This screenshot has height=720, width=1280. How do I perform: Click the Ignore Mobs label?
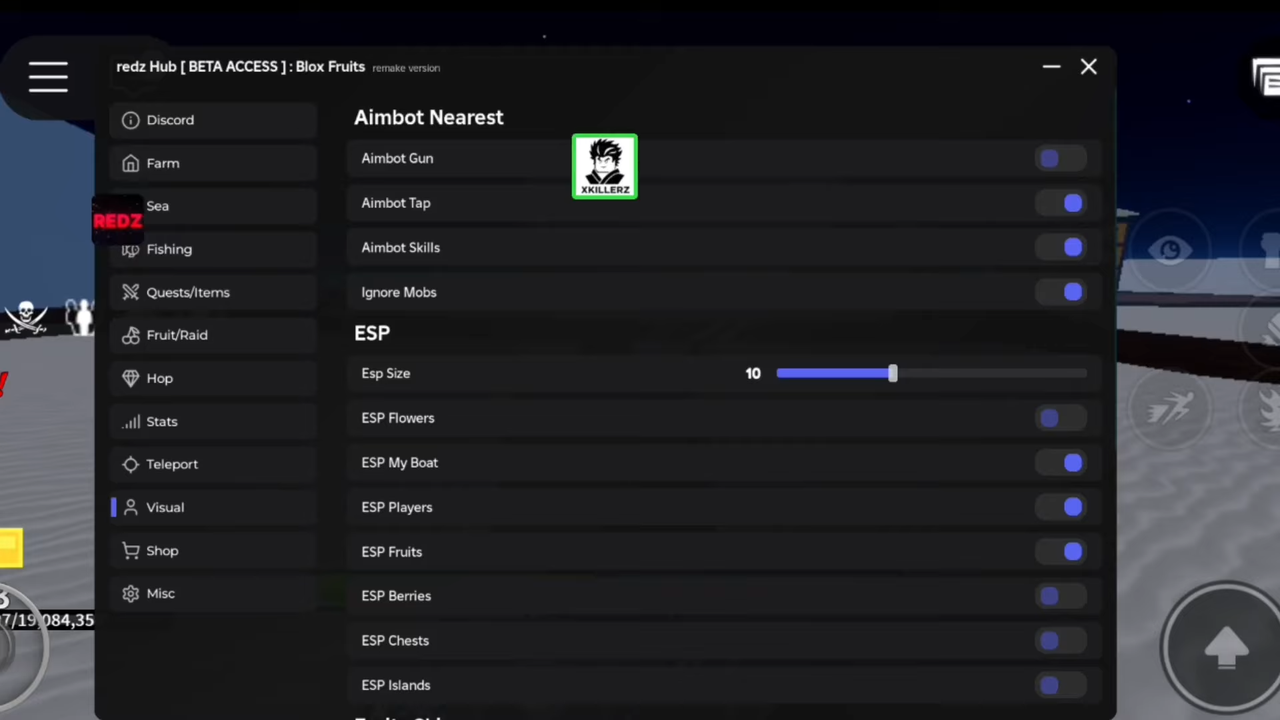pyautogui.click(x=398, y=292)
